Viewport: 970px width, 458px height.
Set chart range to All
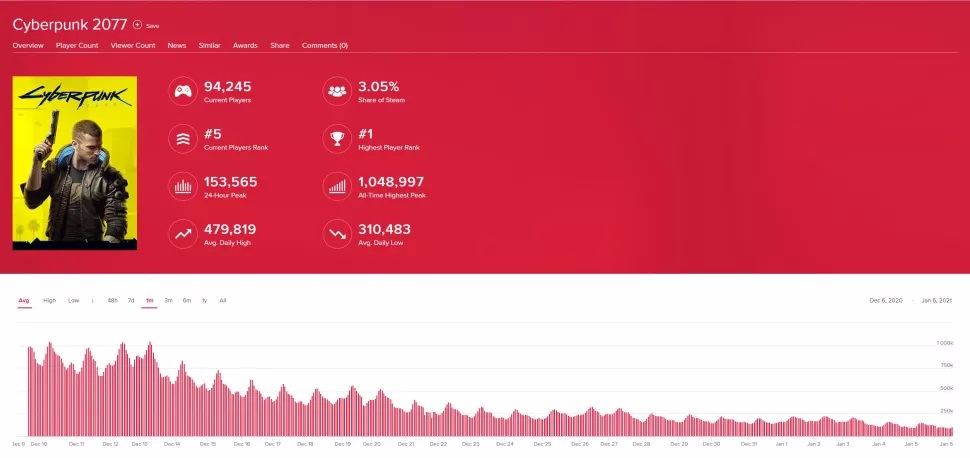223,301
